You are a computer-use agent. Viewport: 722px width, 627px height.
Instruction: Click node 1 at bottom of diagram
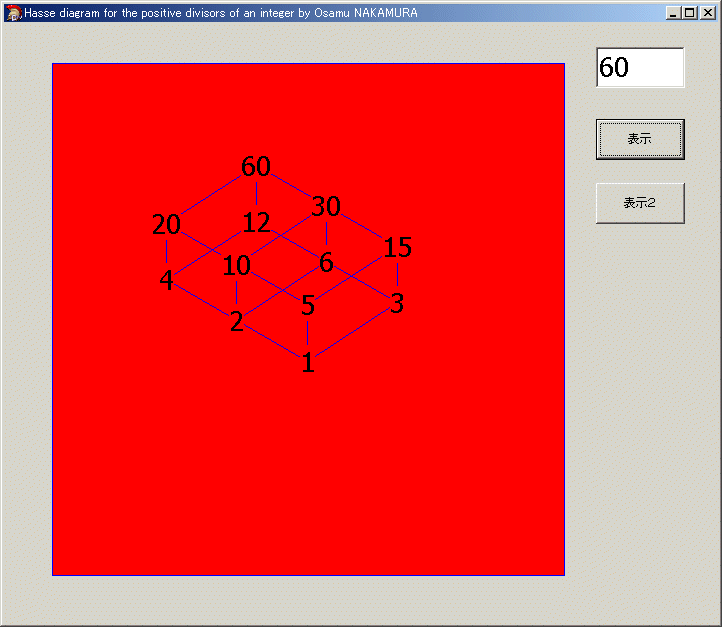(x=308, y=362)
